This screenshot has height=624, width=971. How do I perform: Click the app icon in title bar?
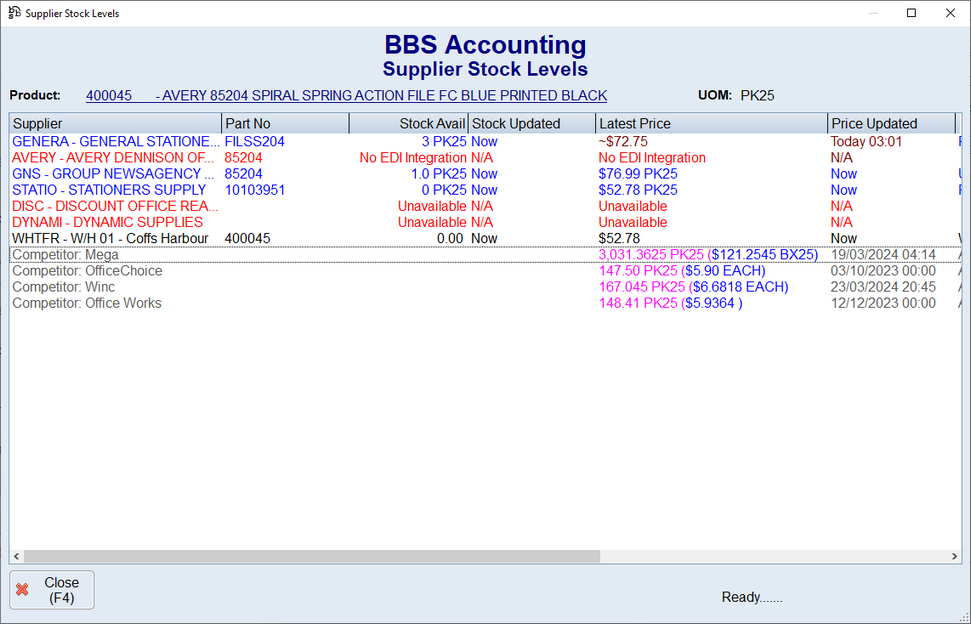pyautogui.click(x=13, y=13)
